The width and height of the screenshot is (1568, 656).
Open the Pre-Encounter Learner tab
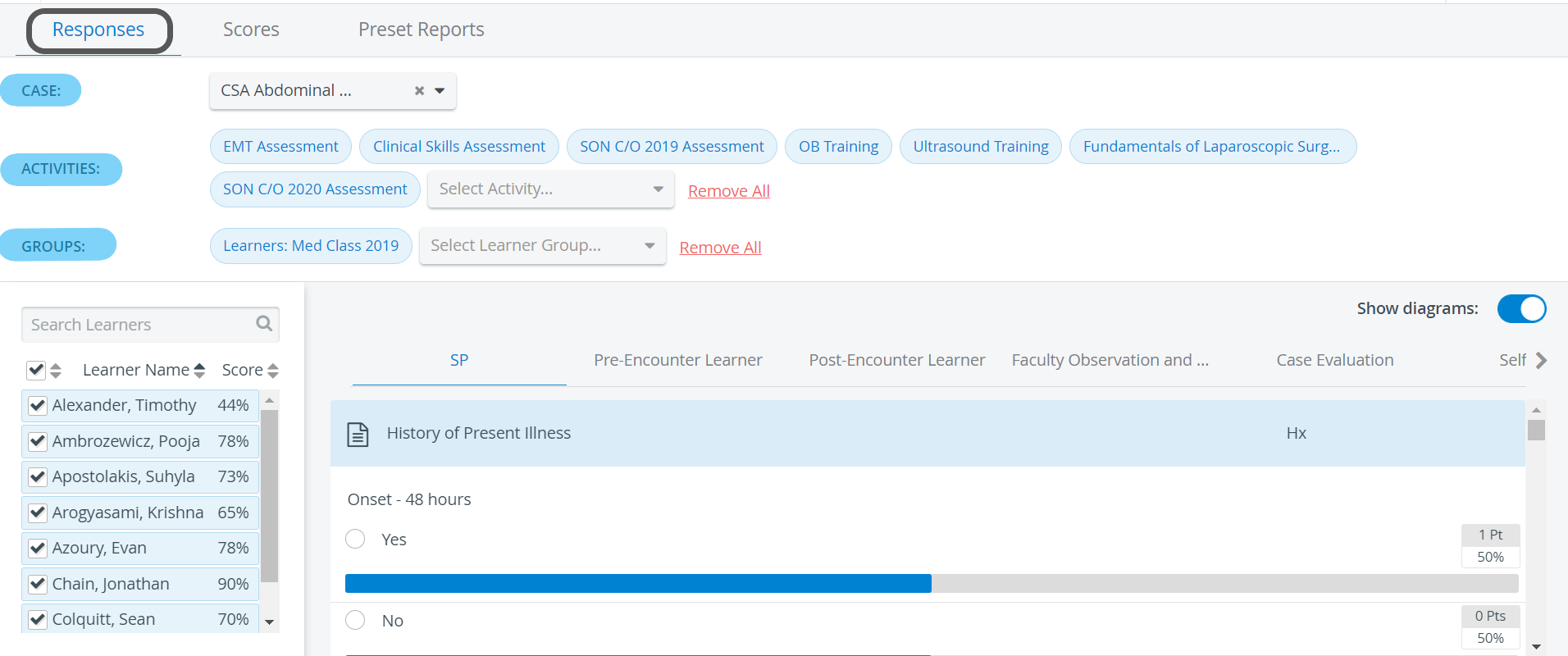pos(678,360)
